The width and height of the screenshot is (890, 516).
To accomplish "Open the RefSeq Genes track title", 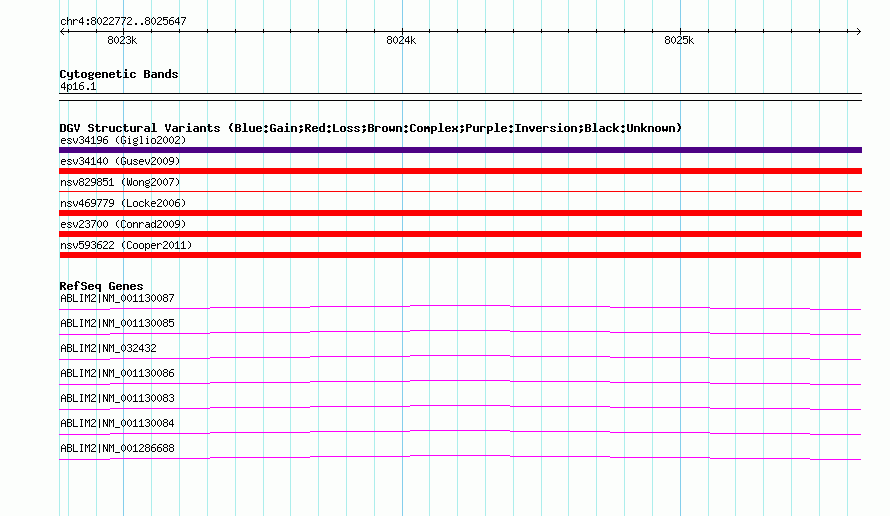I will (x=101, y=286).
